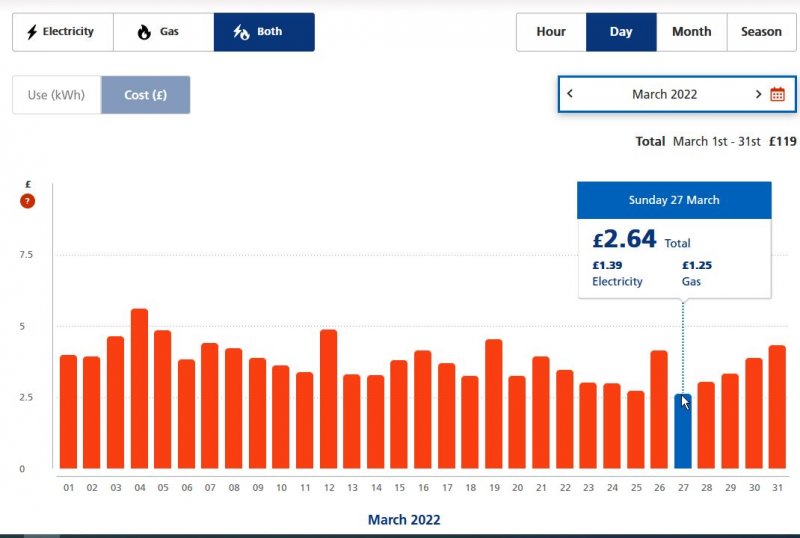Image resolution: width=800 pixels, height=538 pixels.
Task: Advance to next month with right chevron
Action: coord(758,94)
